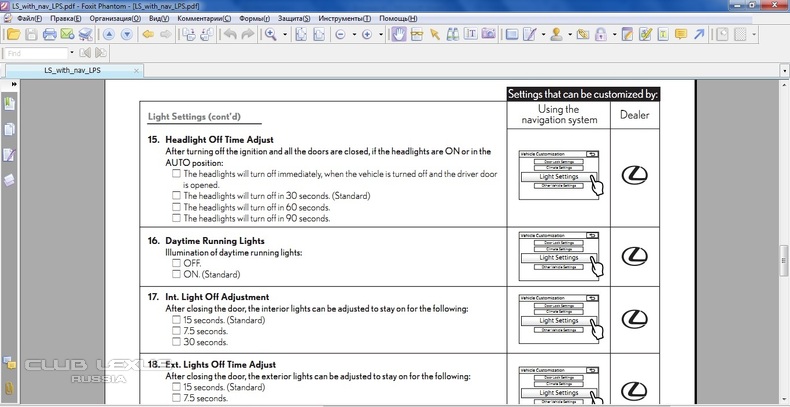Print the document with printer icon
The width and height of the screenshot is (790, 407).
tap(49, 34)
